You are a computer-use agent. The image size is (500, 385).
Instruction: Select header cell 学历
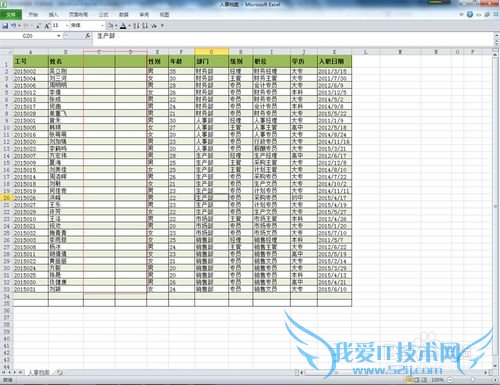[x=304, y=61]
